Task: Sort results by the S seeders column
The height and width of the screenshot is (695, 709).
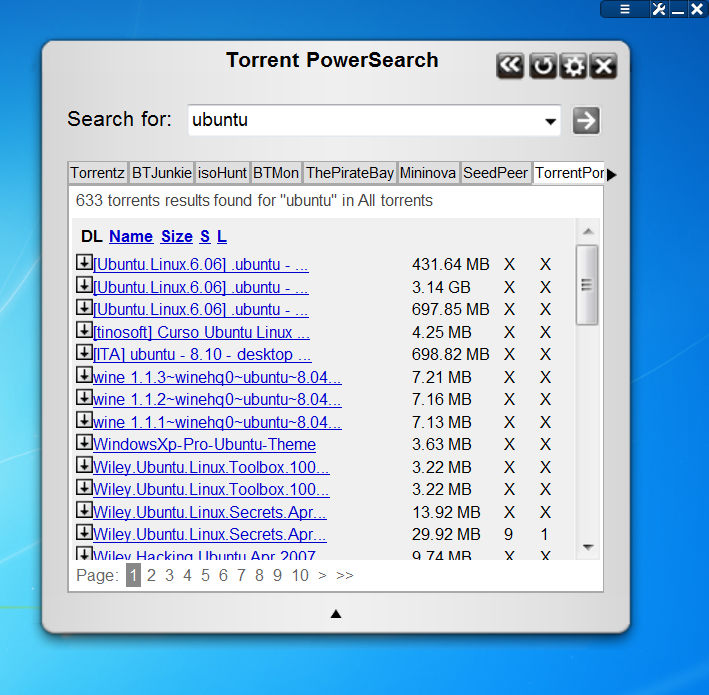Action: pyautogui.click(x=205, y=236)
